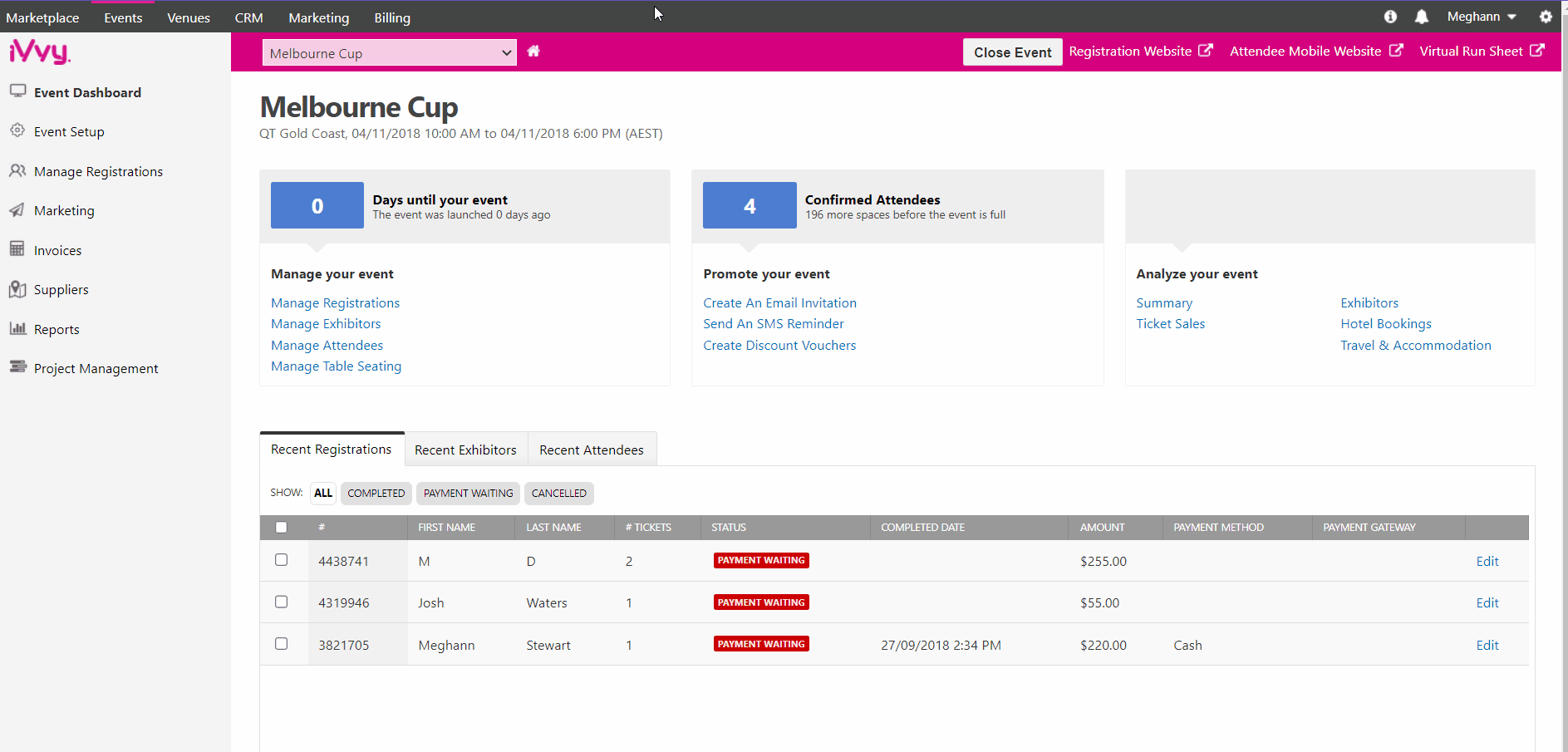Click the Reports bar chart icon
Viewport: 1568px width, 752px height.
point(17,328)
